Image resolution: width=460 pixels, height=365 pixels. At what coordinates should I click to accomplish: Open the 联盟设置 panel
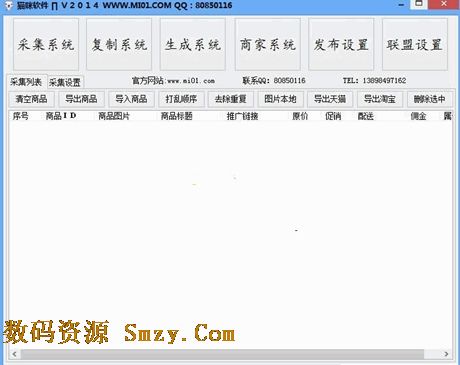415,44
